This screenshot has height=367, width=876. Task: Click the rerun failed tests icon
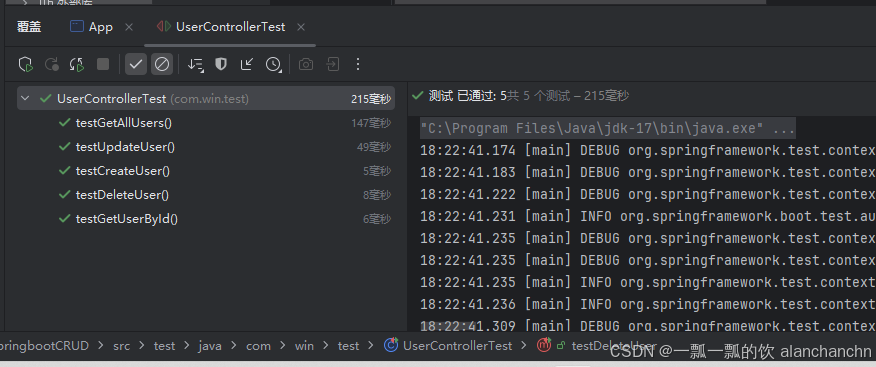52,64
